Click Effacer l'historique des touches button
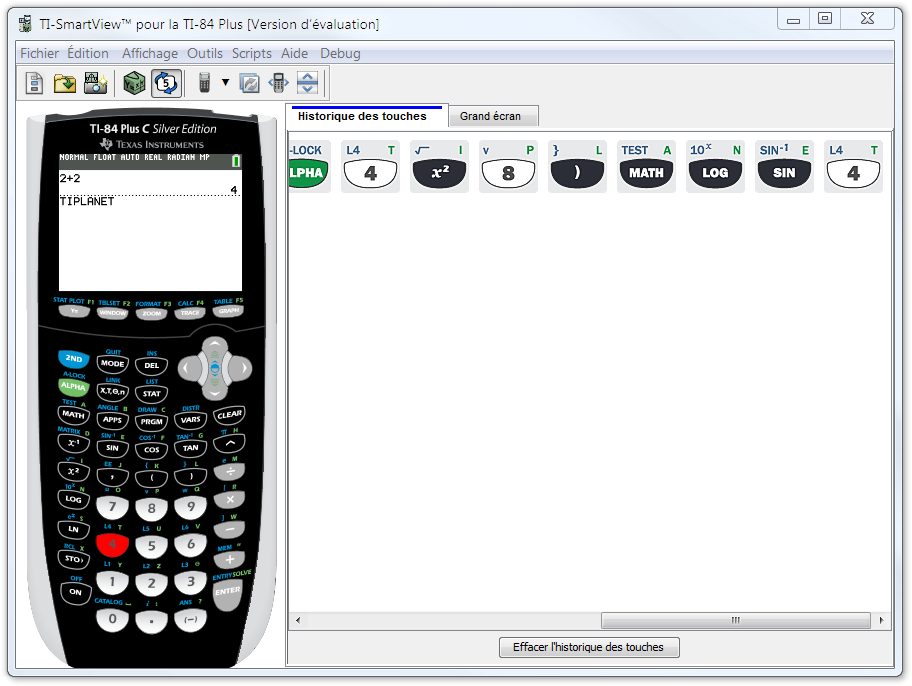Image resolution: width=912 pixels, height=686 pixels. 589,647
